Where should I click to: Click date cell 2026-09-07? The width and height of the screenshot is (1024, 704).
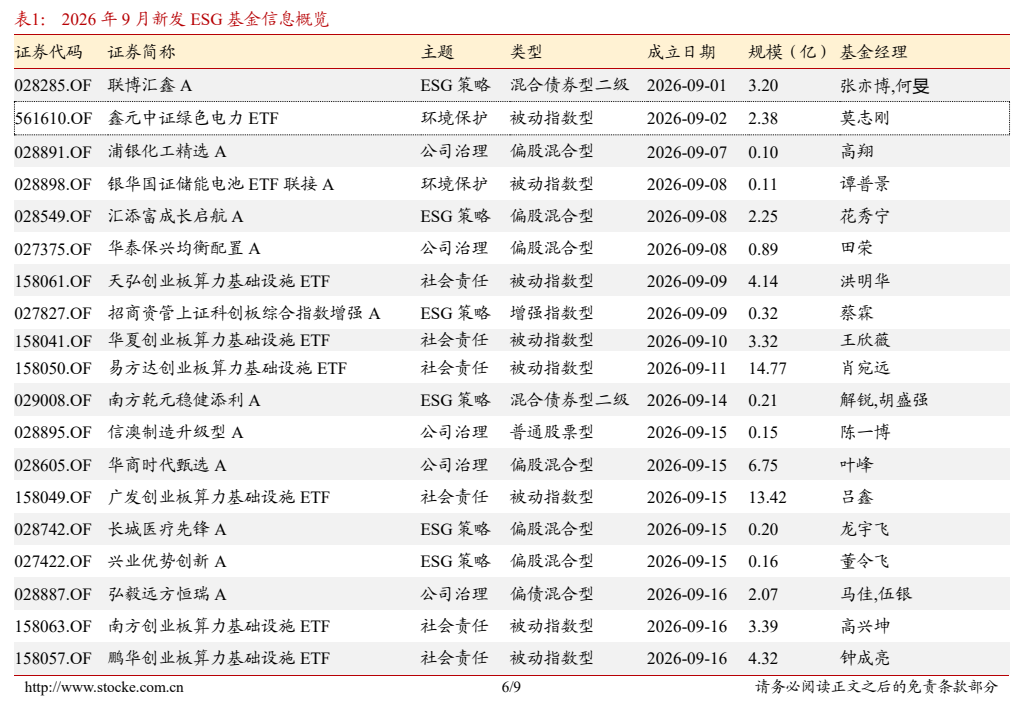point(687,152)
